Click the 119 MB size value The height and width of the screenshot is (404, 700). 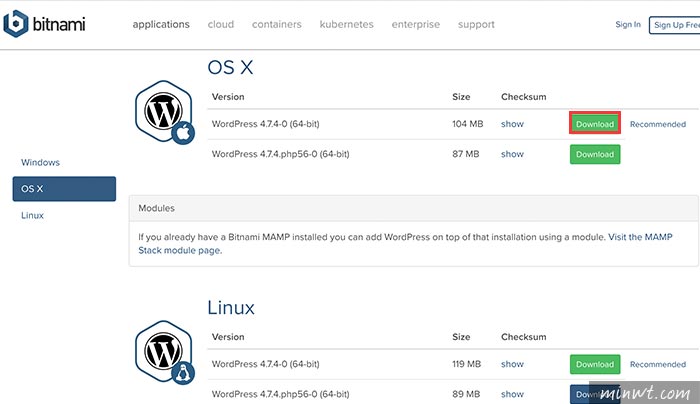[x=466, y=364]
